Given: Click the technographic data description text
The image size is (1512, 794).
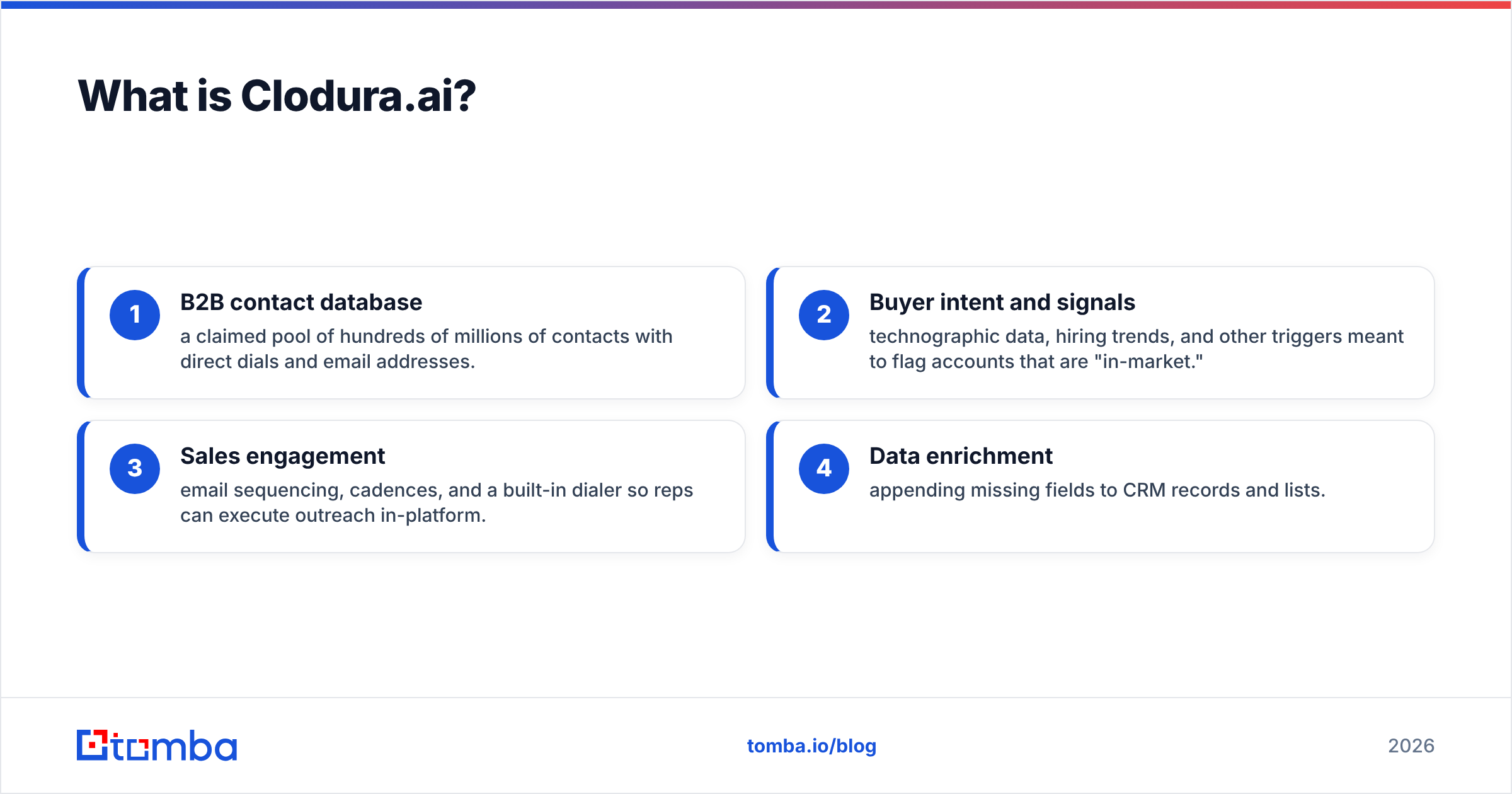Looking at the screenshot, I should [1137, 349].
